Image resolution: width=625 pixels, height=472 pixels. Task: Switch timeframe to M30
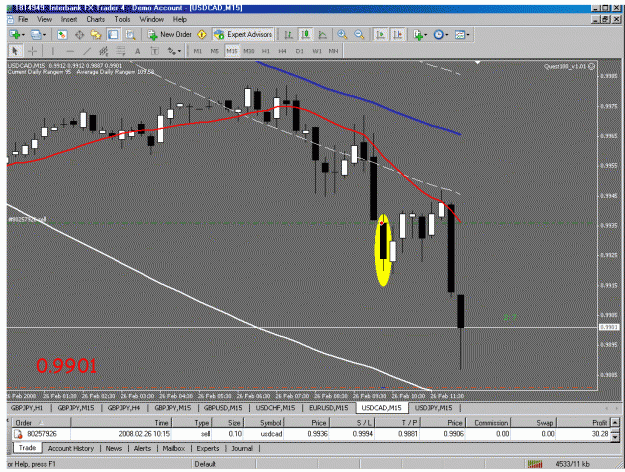(x=249, y=51)
